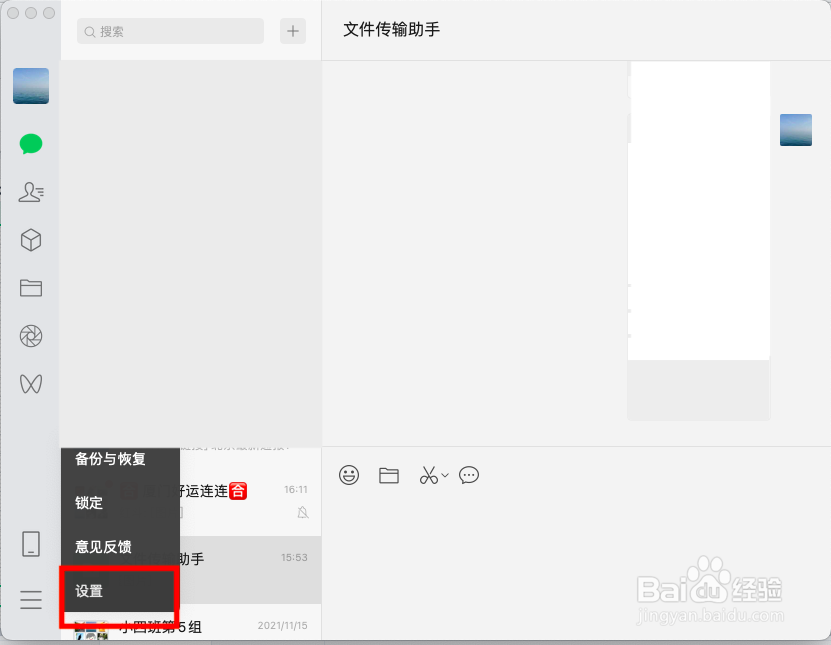Open Contacts from the sidebar

(x=30, y=192)
